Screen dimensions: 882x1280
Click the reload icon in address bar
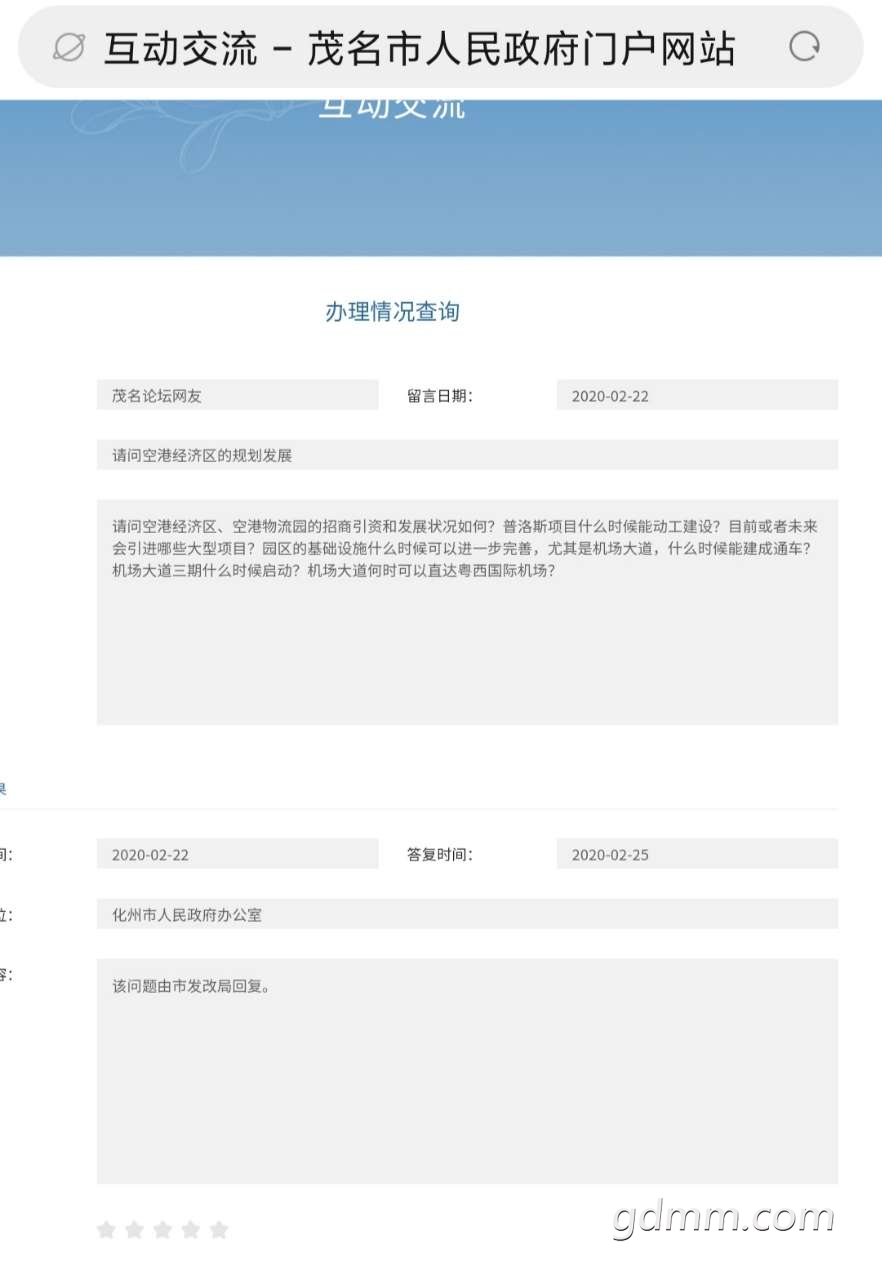[x=804, y=46]
